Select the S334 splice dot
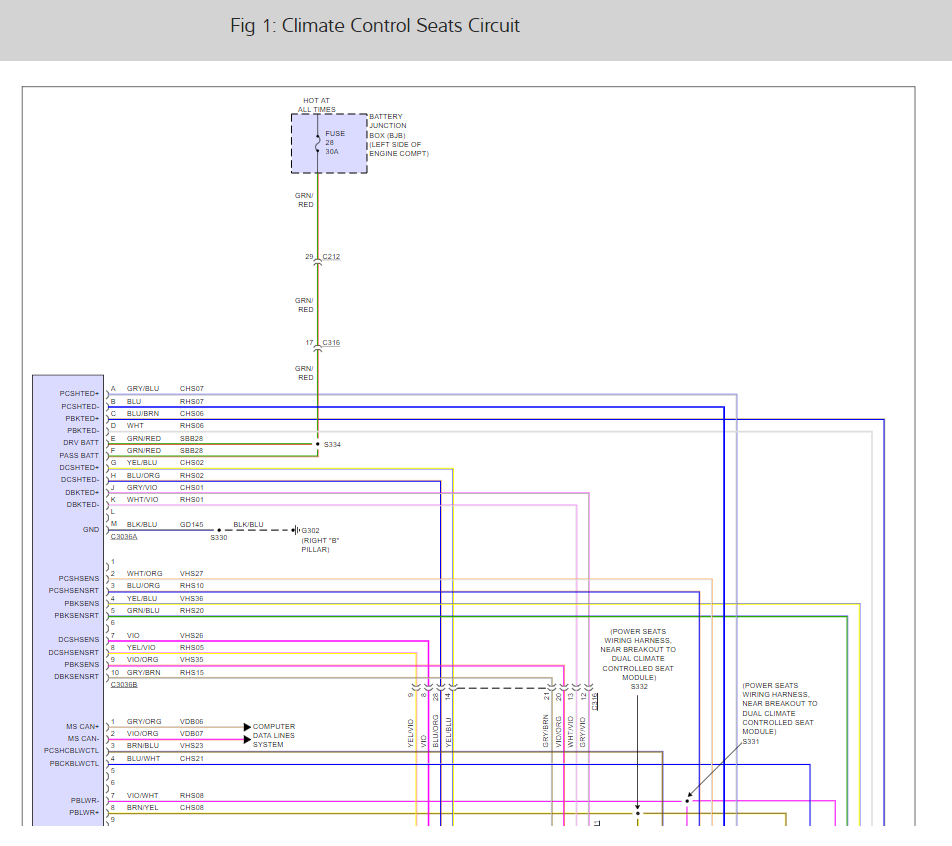The height and width of the screenshot is (846, 952). [318, 443]
